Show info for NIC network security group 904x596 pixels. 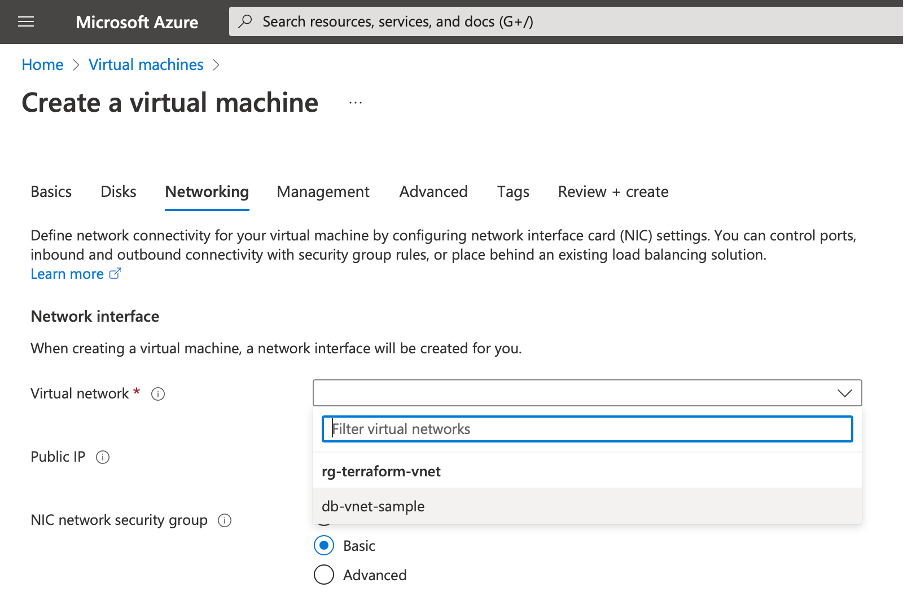(x=225, y=520)
